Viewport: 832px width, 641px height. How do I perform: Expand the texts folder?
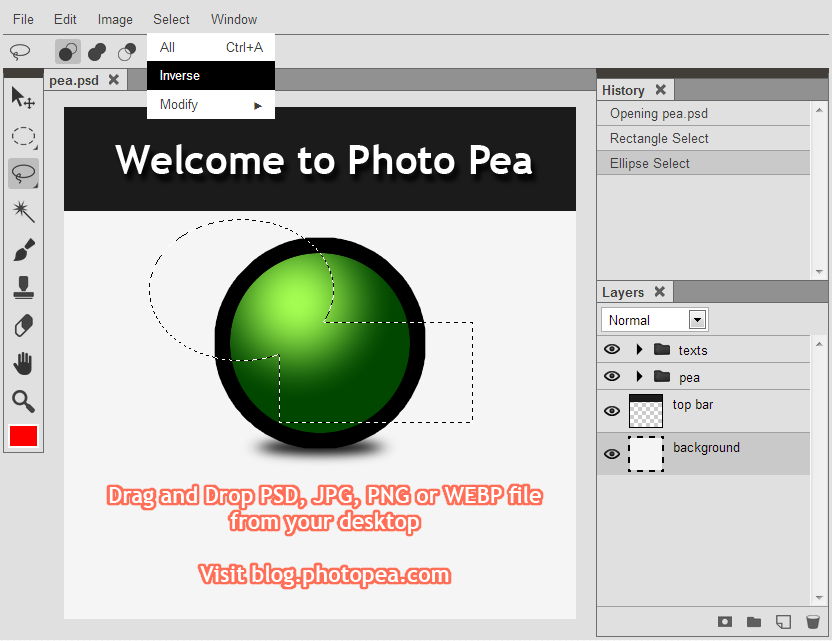(639, 349)
